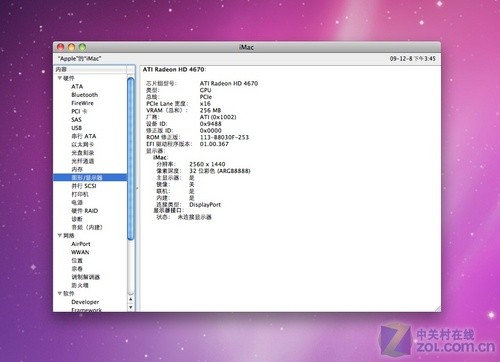500x362 pixels.
Task: Click the iMac: display subheading
Action: click(160, 157)
